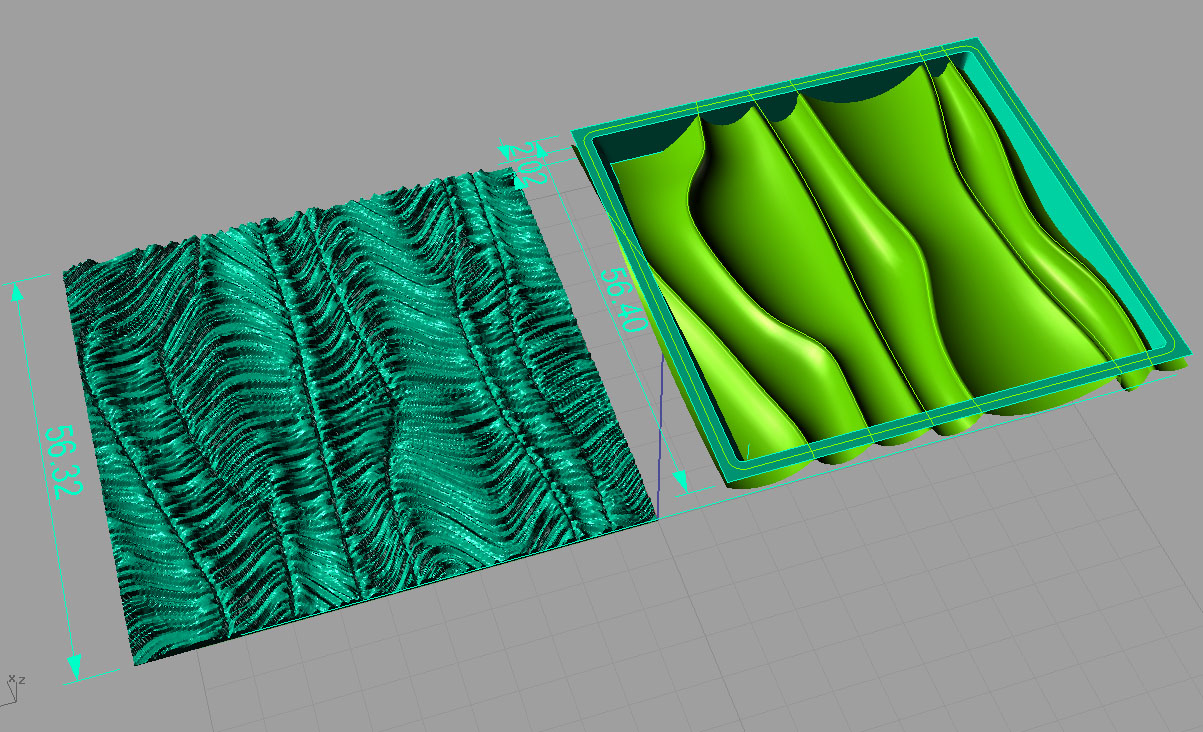Select the small 2.02 dimension label
The height and width of the screenshot is (732, 1203).
(x=529, y=163)
